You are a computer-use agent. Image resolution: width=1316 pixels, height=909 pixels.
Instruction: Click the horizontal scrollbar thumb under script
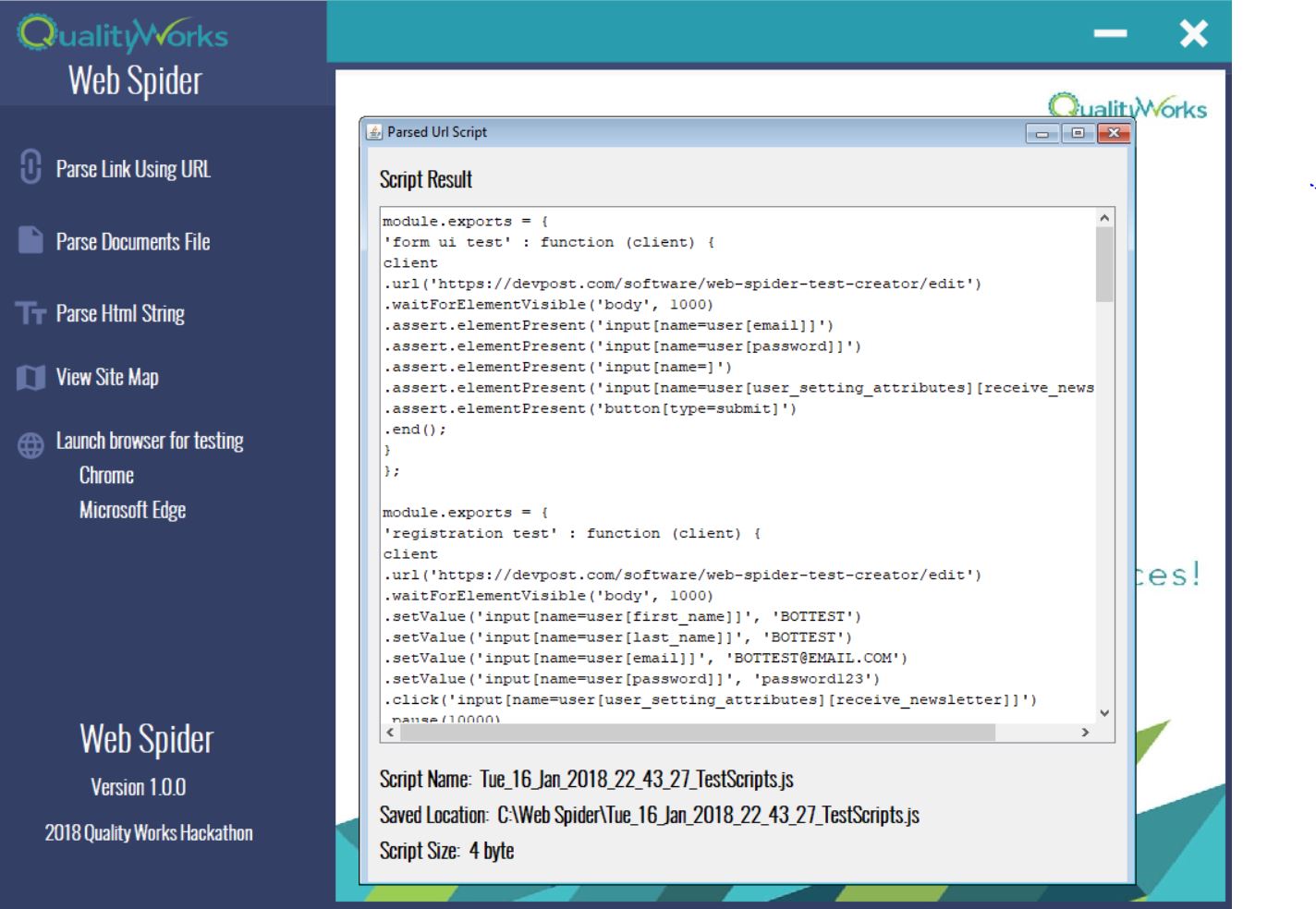(x=697, y=733)
